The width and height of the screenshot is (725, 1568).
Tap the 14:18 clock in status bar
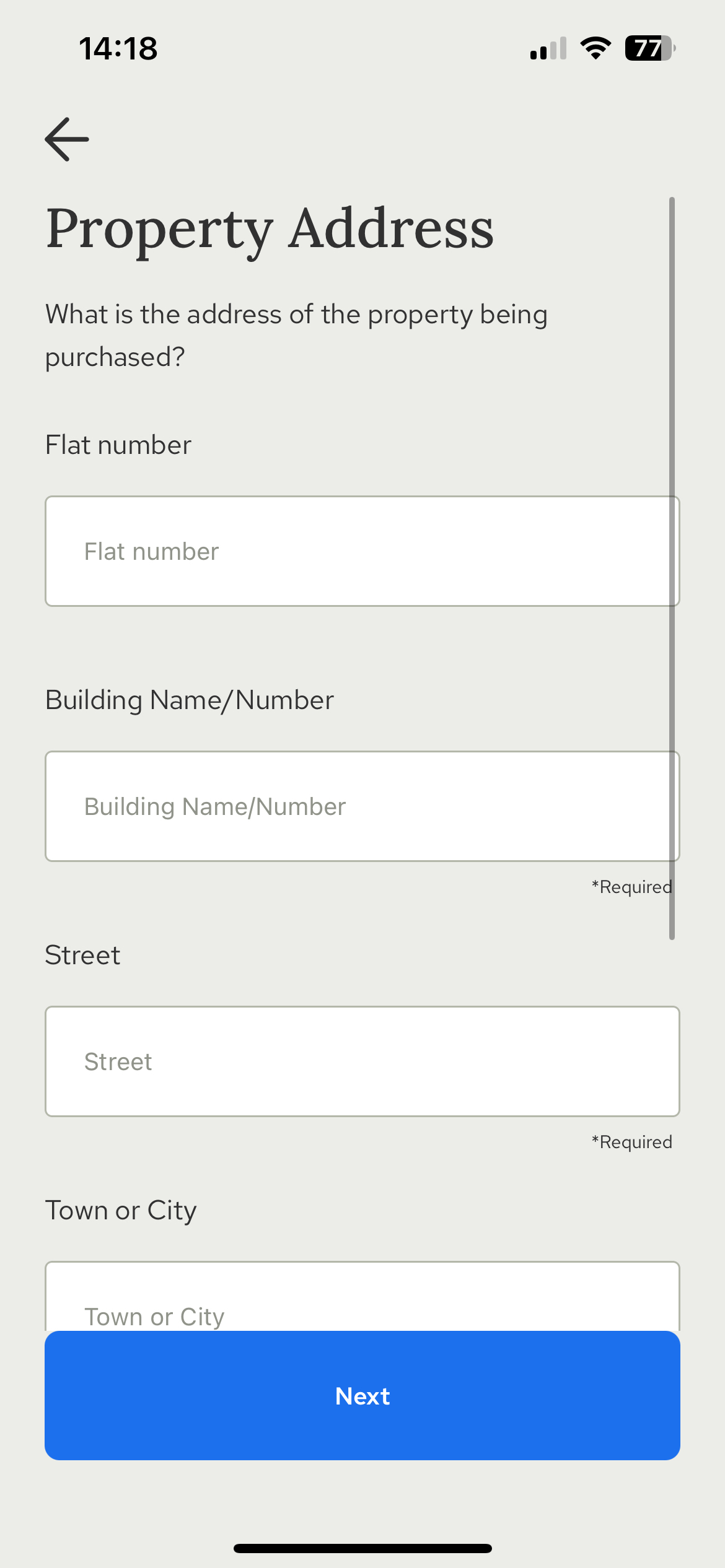click(x=118, y=48)
